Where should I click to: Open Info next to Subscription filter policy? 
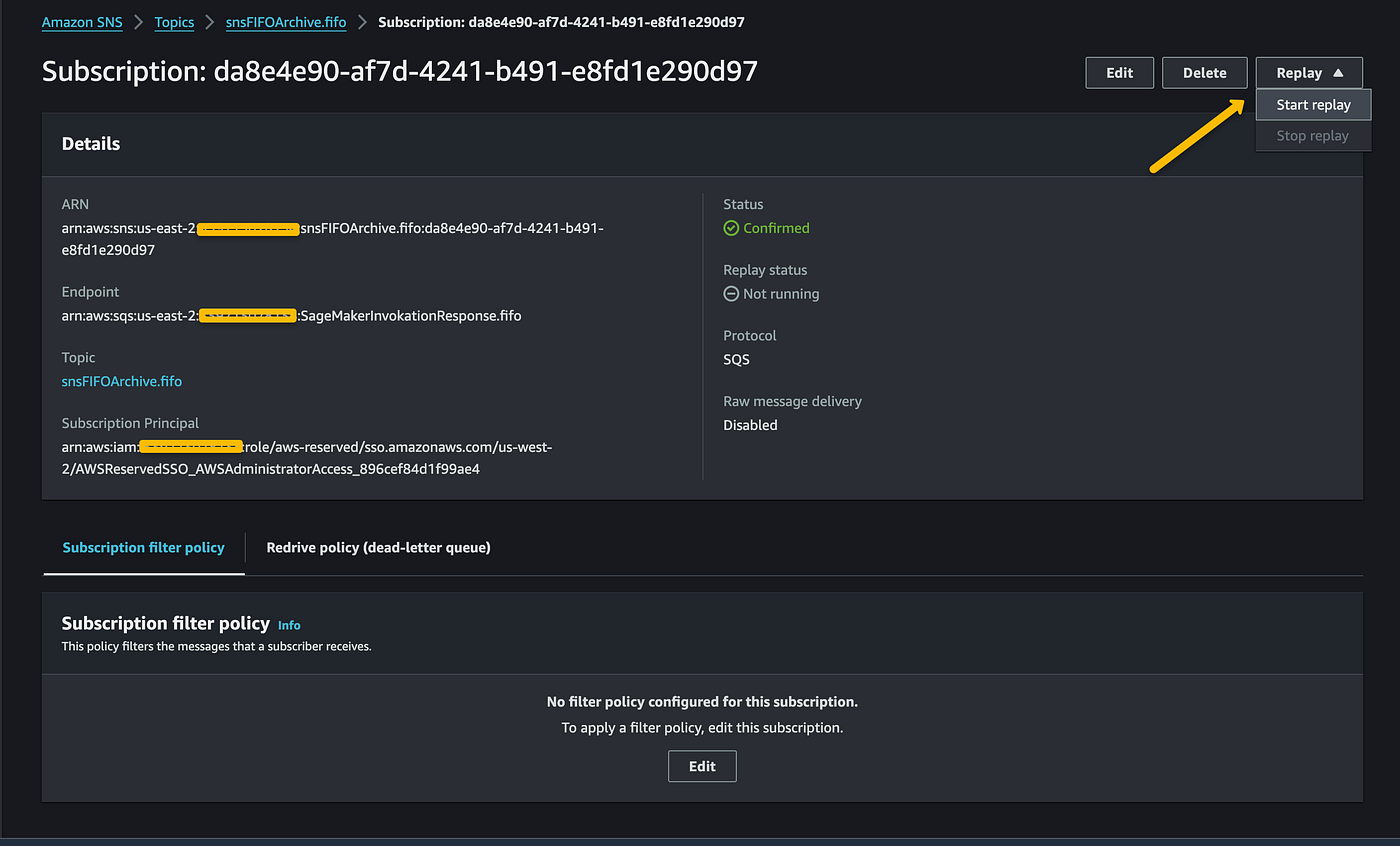coord(289,625)
